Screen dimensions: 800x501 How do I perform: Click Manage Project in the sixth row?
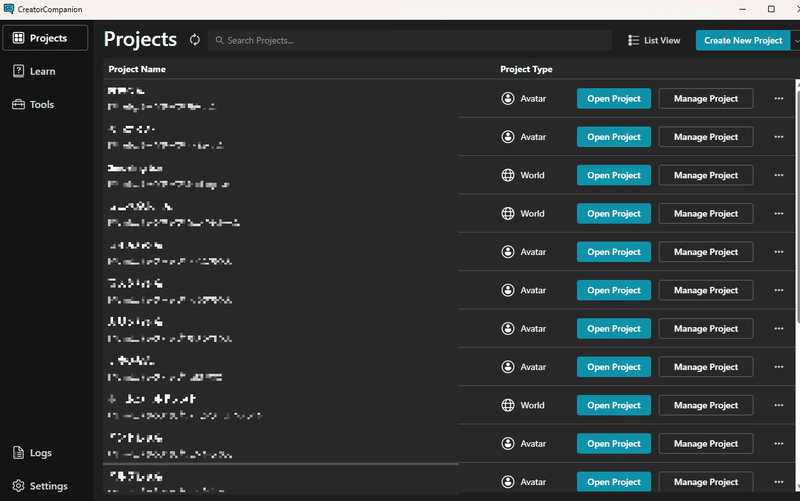(x=706, y=290)
